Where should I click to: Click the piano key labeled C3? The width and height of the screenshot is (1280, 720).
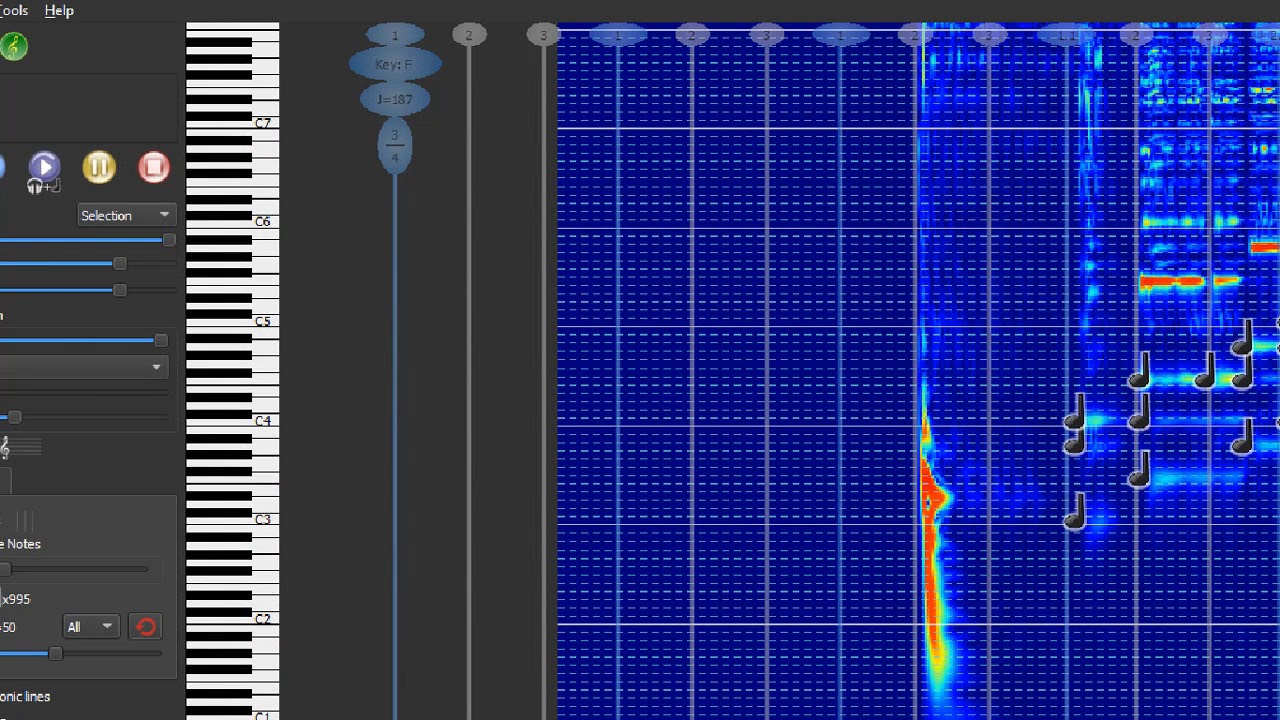pyautogui.click(x=264, y=519)
